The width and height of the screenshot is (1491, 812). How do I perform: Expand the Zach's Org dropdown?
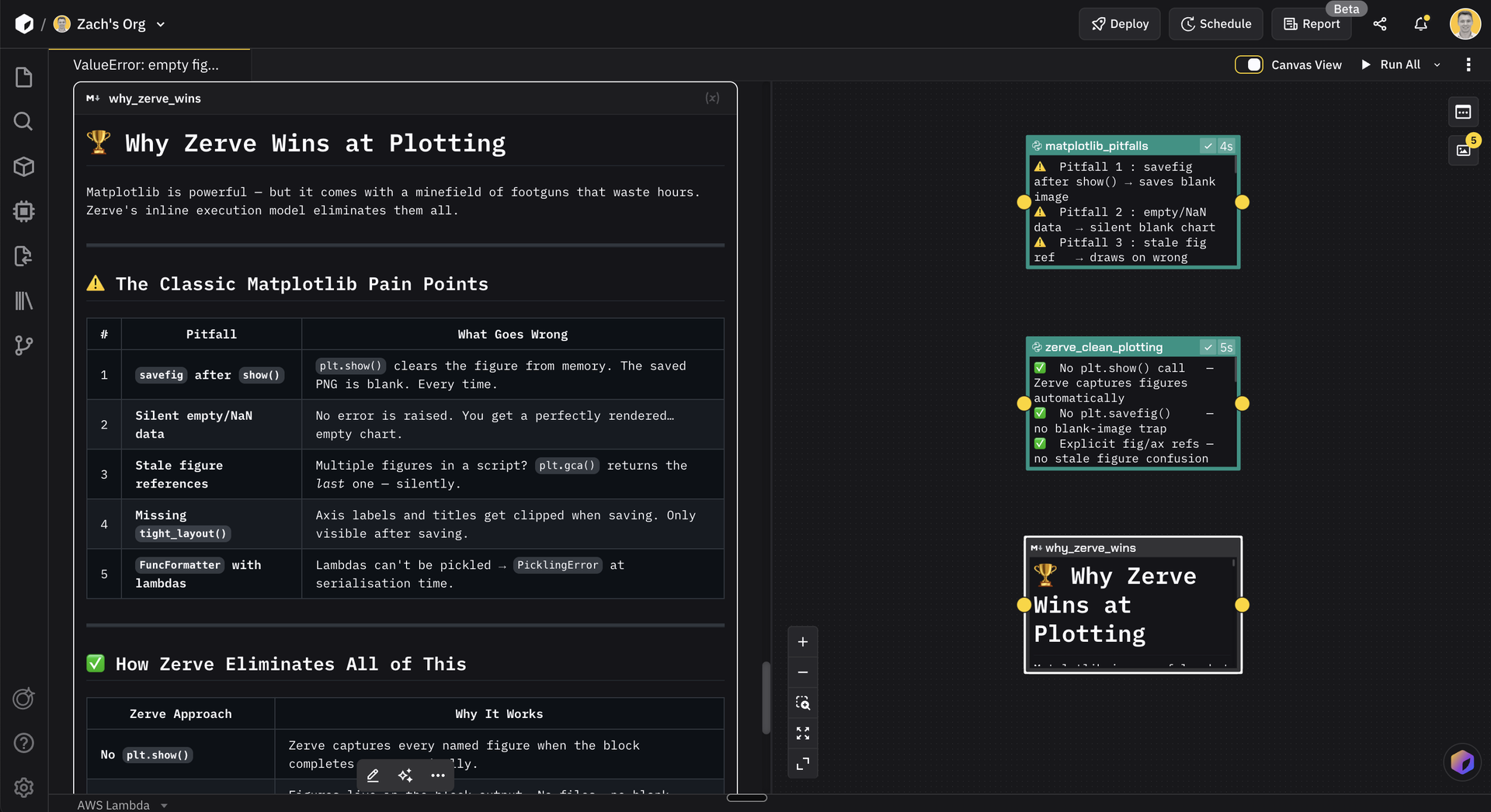161,24
